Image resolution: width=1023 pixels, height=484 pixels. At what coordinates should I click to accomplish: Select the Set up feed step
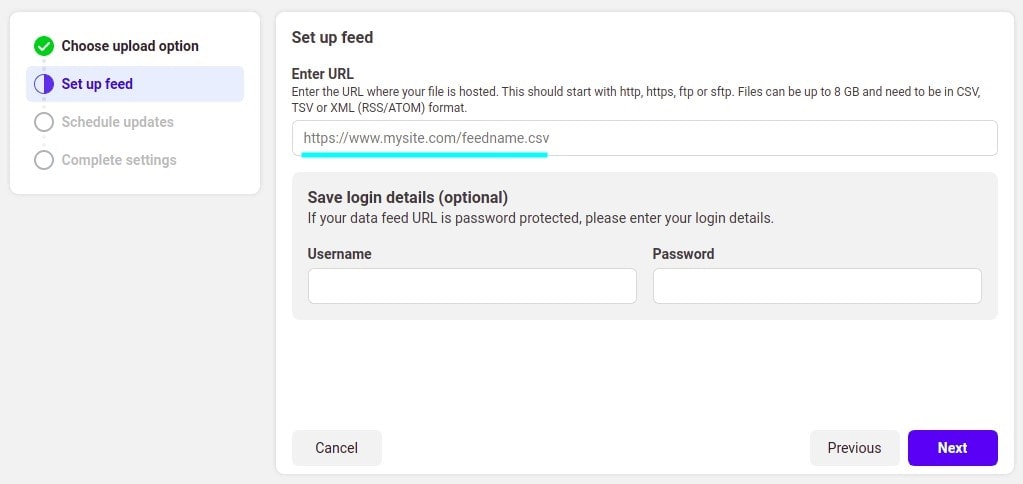point(135,84)
